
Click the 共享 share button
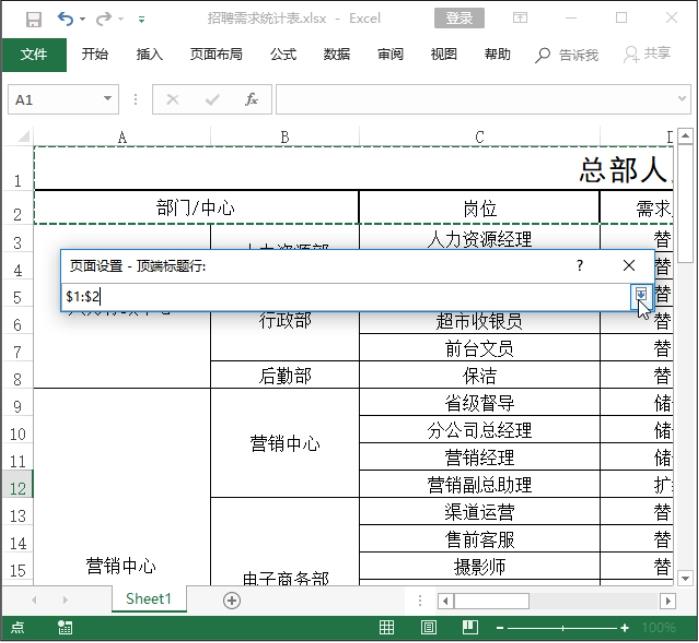pos(647,55)
